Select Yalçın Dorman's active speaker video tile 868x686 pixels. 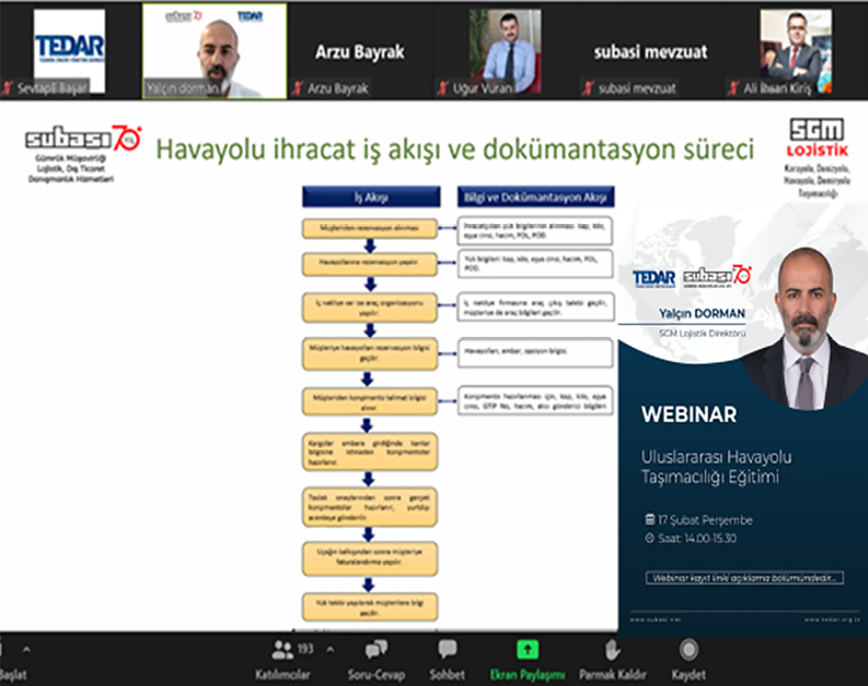click(x=214, y=49)
